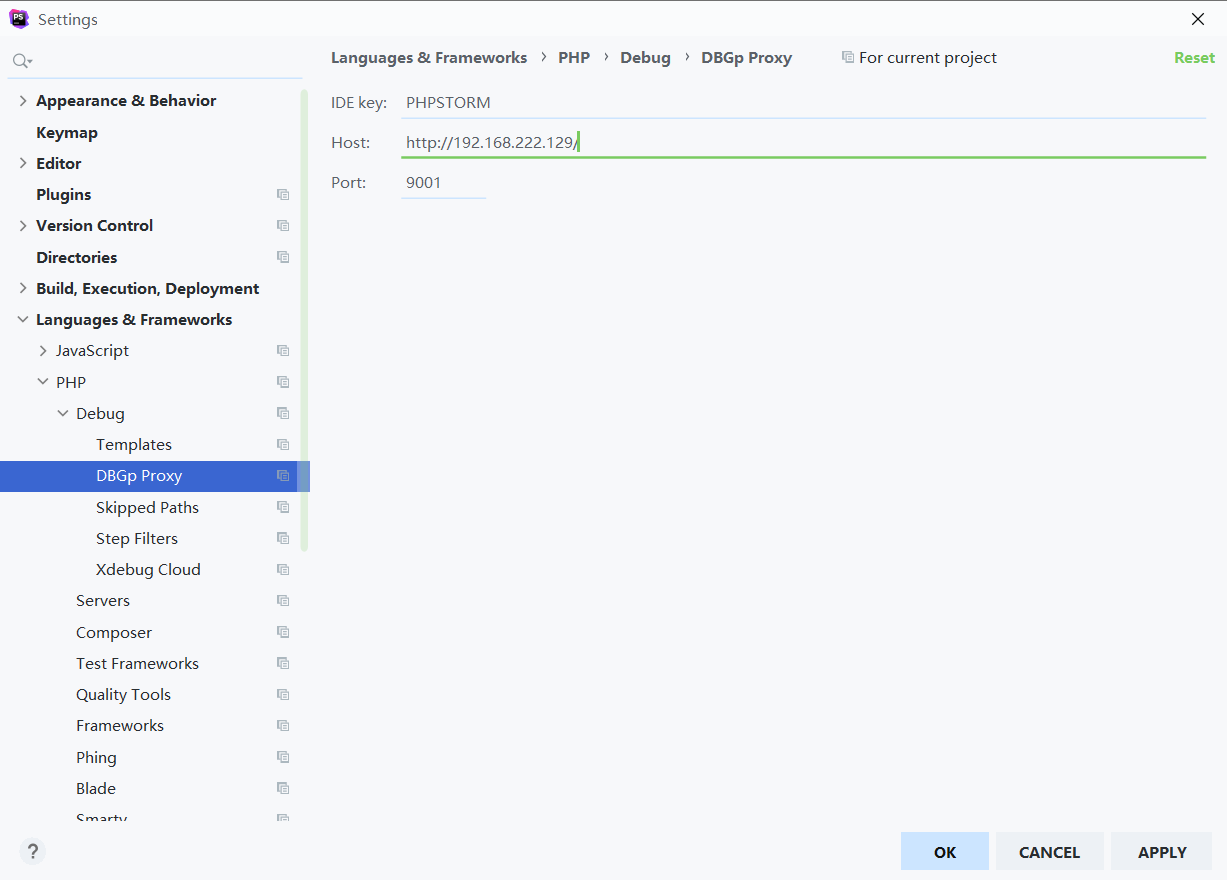Focus the IDE key input field
The image size is (1227, 880).
click(x=803, y=103)
